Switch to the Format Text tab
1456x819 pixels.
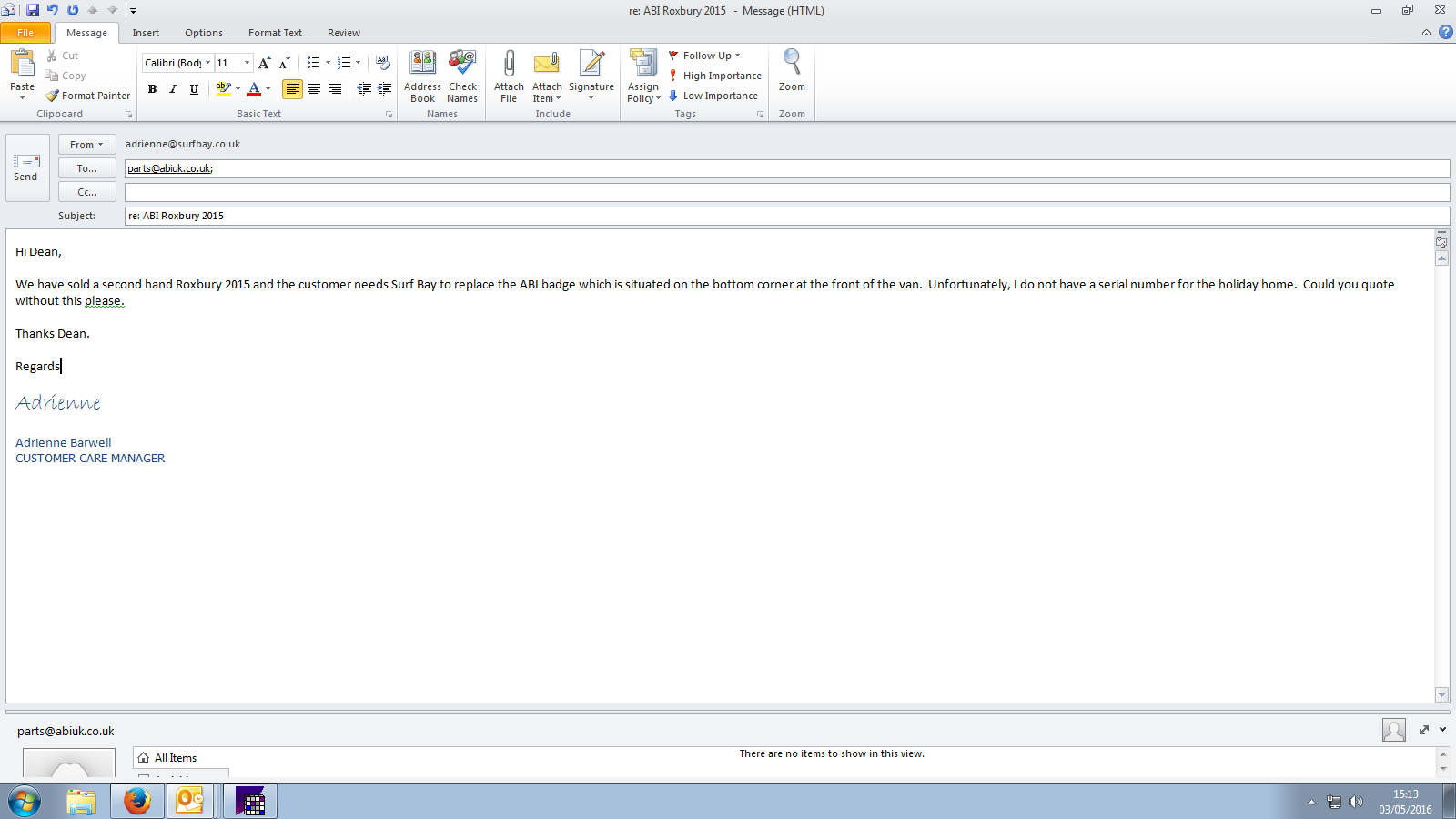point(275,33)
